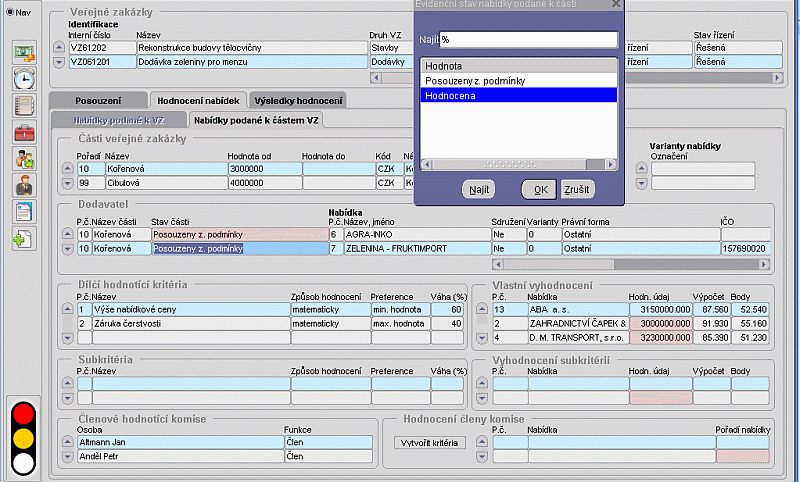Step up in Dílčí hodnotící kritéria list
This screenshot has width=800, height=482.
click(x=67, y=309)
